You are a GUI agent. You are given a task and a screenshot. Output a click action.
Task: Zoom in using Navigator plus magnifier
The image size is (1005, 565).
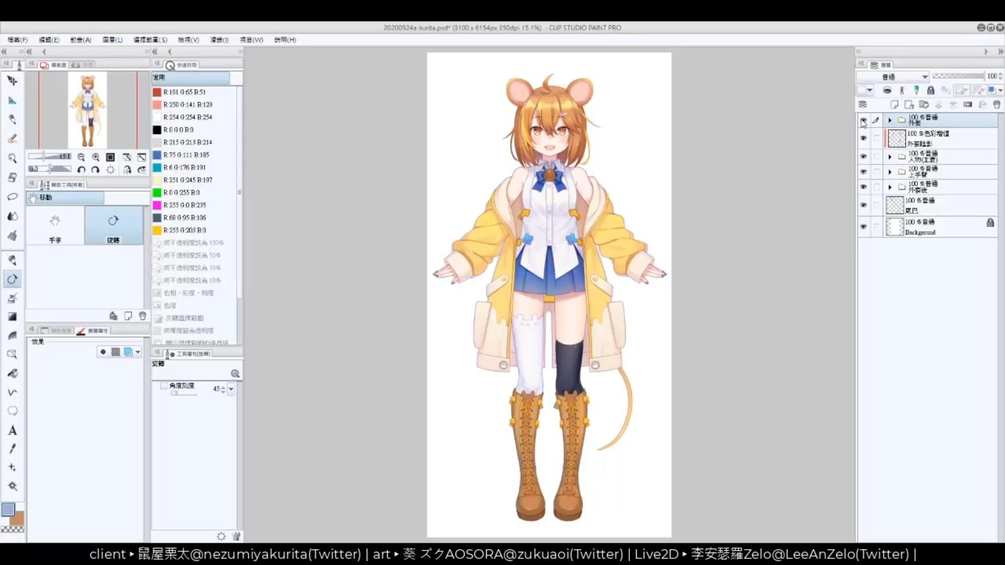click(96, 157)
